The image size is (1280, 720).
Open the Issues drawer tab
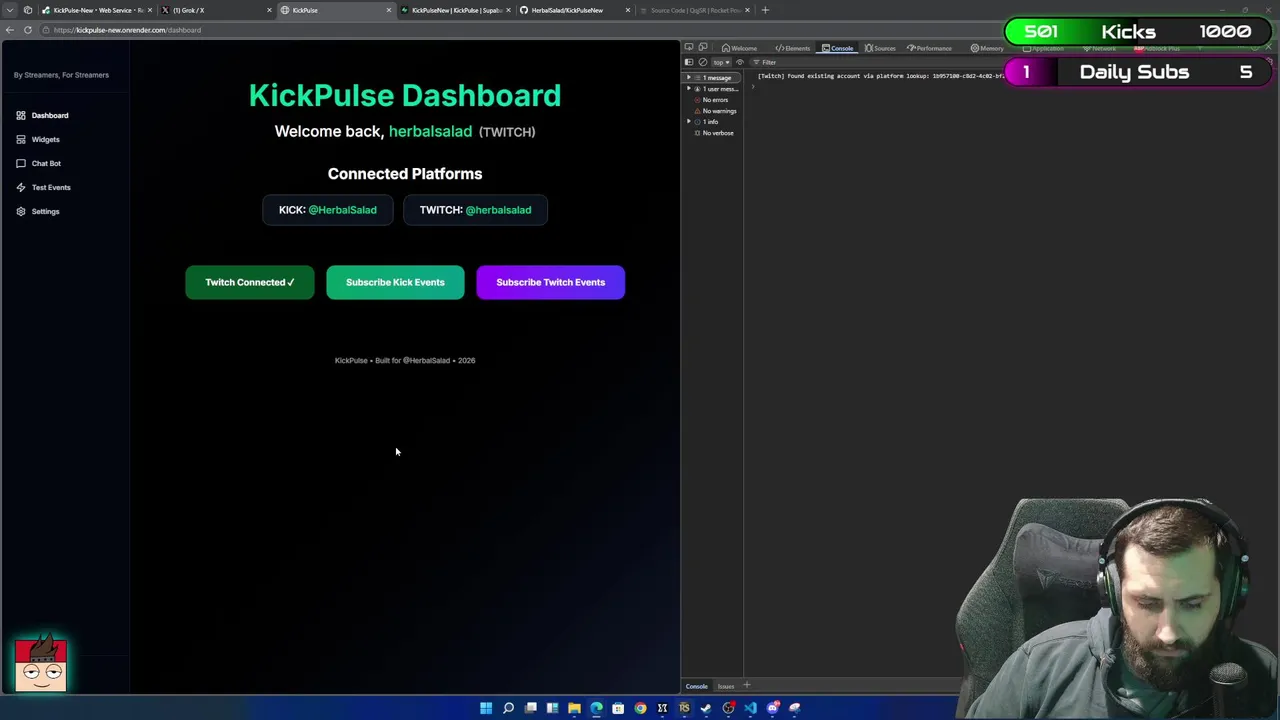[726, 686]
